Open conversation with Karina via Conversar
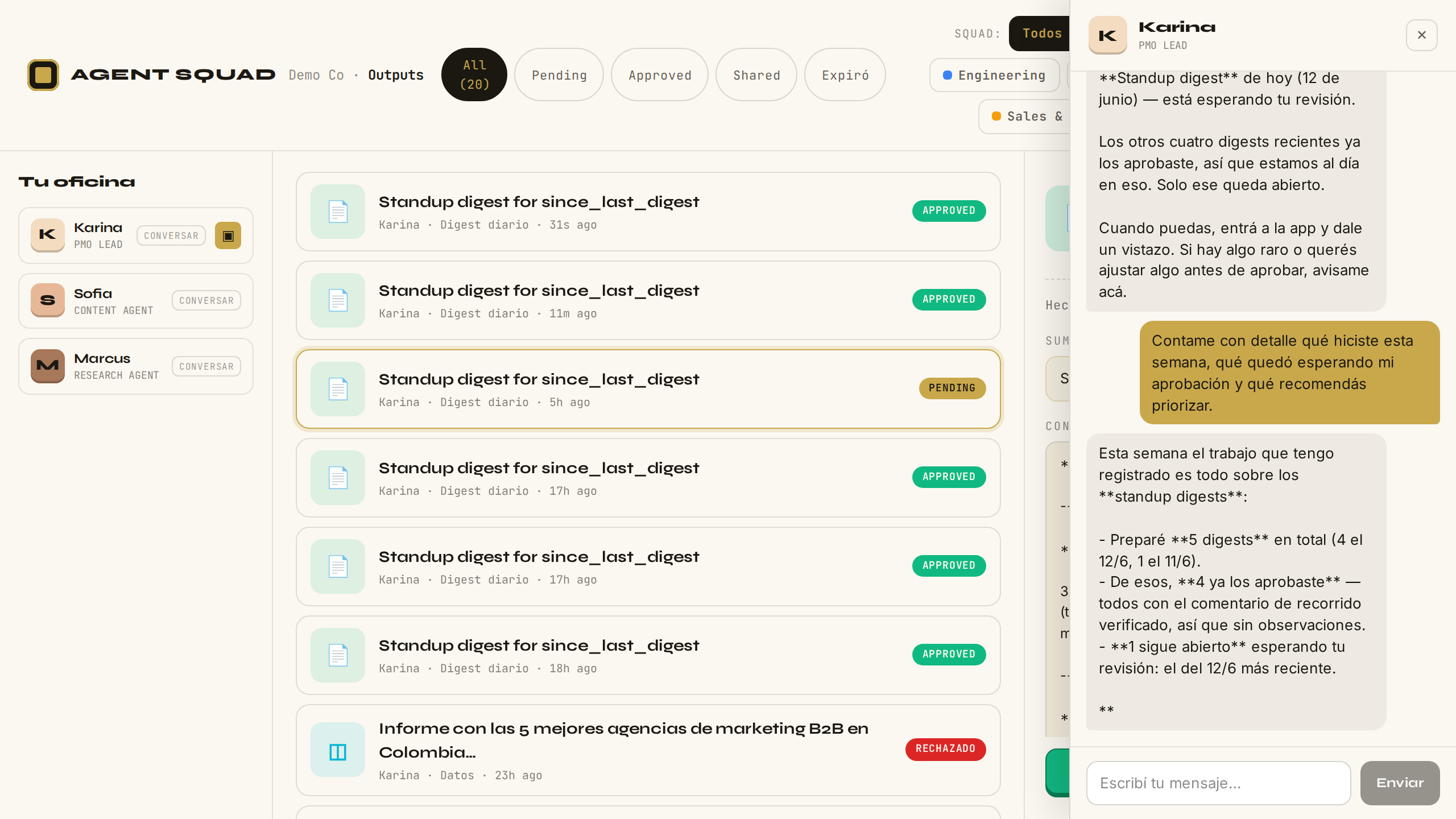Screen dimensions: 1456x819 pyautogui.click(x=171, y=235)
